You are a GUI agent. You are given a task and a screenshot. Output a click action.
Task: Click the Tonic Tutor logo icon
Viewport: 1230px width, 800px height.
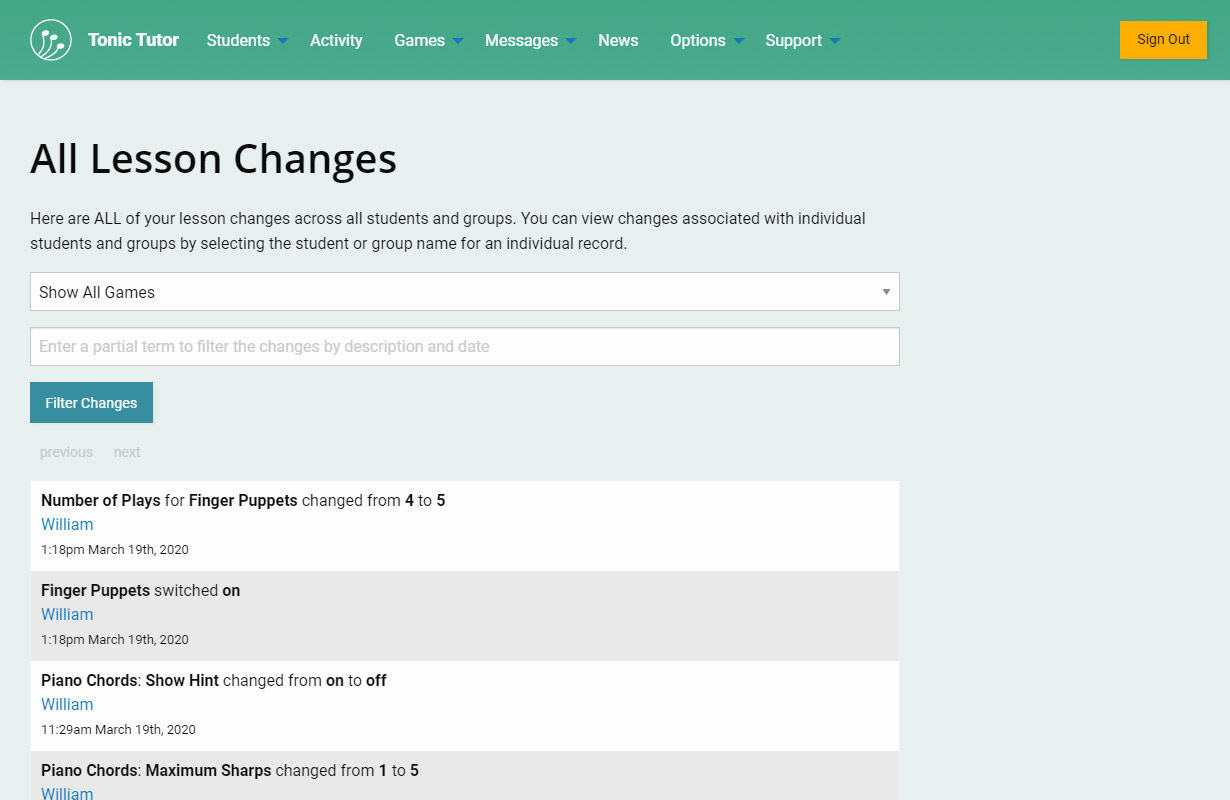(x=51, y=40)
